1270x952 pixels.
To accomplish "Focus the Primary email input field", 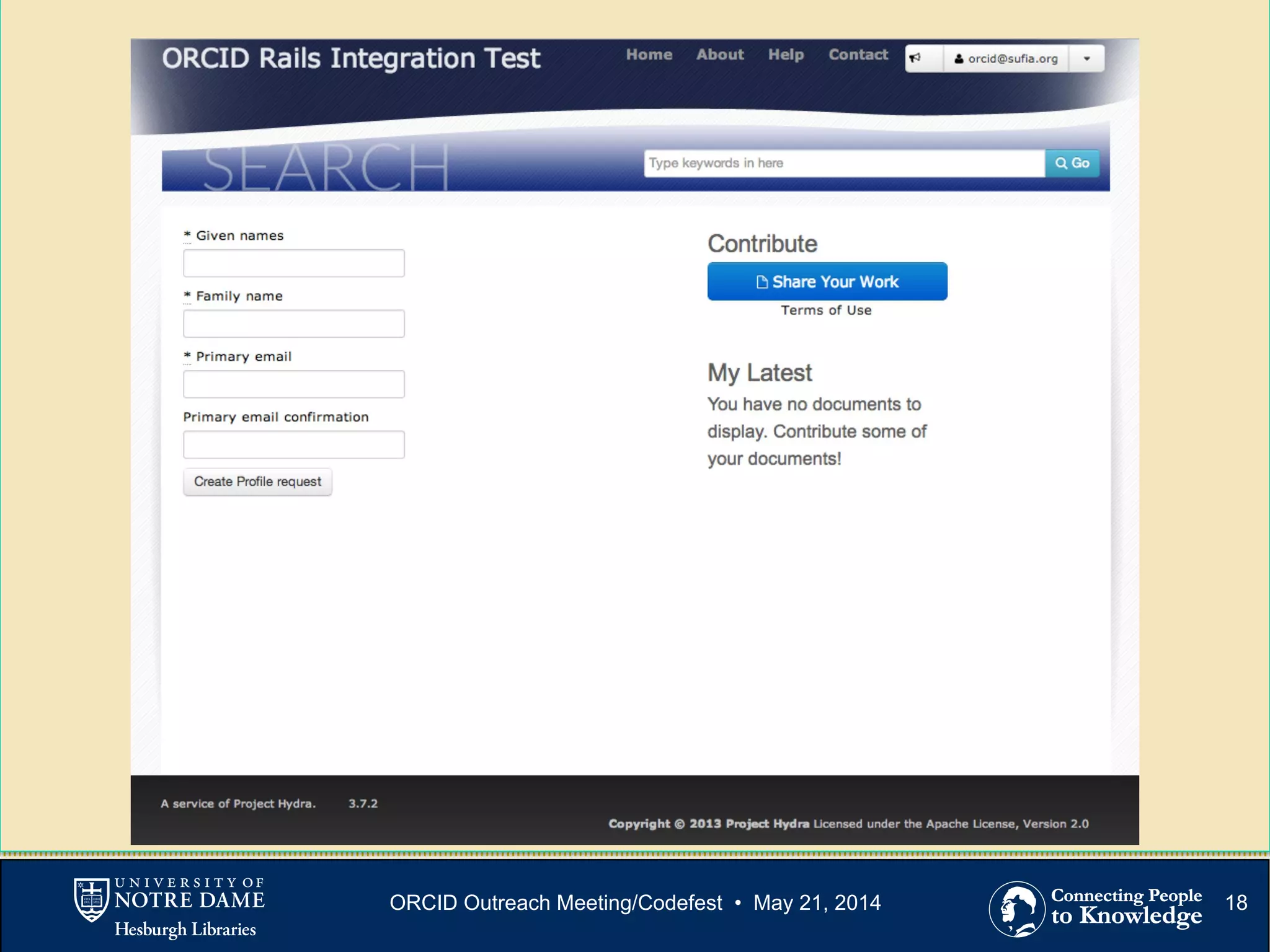I will 294,384.
